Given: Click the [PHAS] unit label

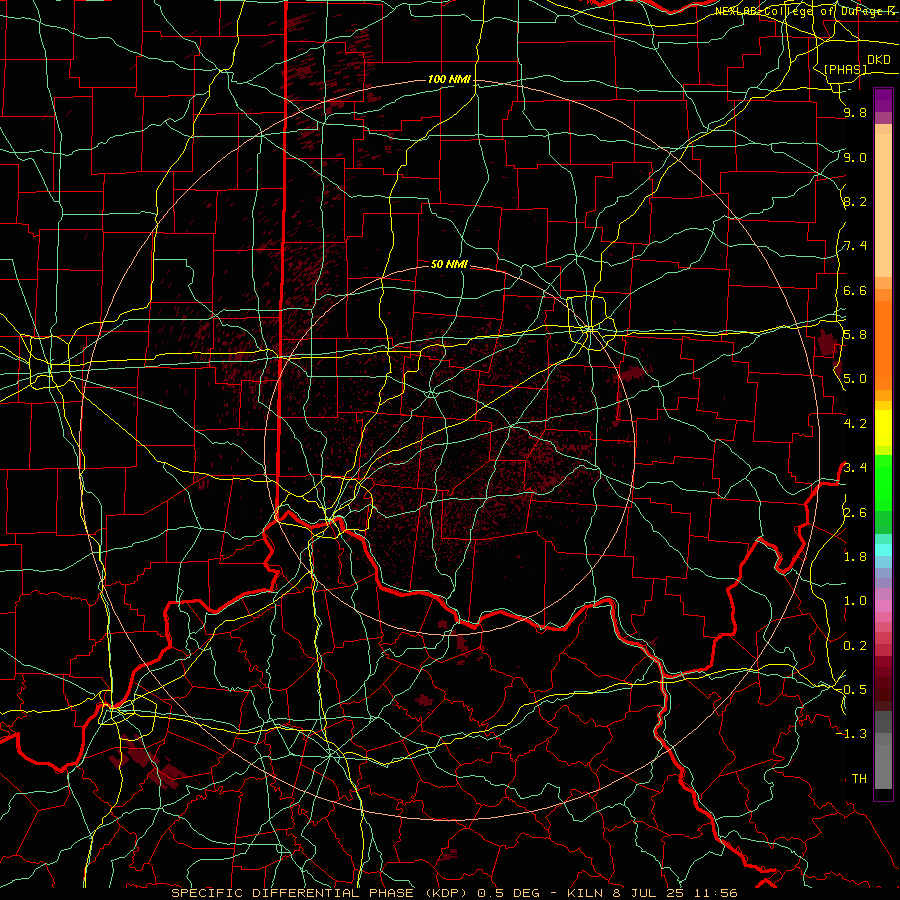Looking at the screenshot, I should pos(845,70).
